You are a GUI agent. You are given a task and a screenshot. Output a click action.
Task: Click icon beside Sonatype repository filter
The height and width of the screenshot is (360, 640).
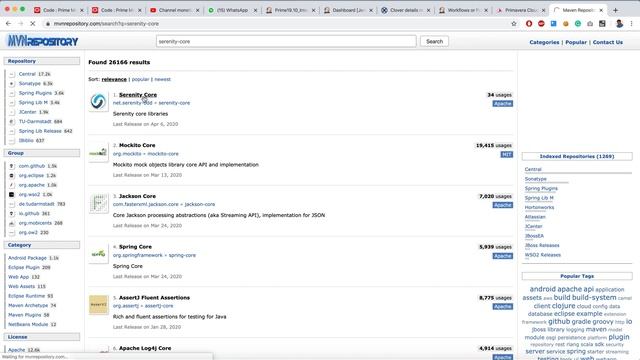[11, 84]
